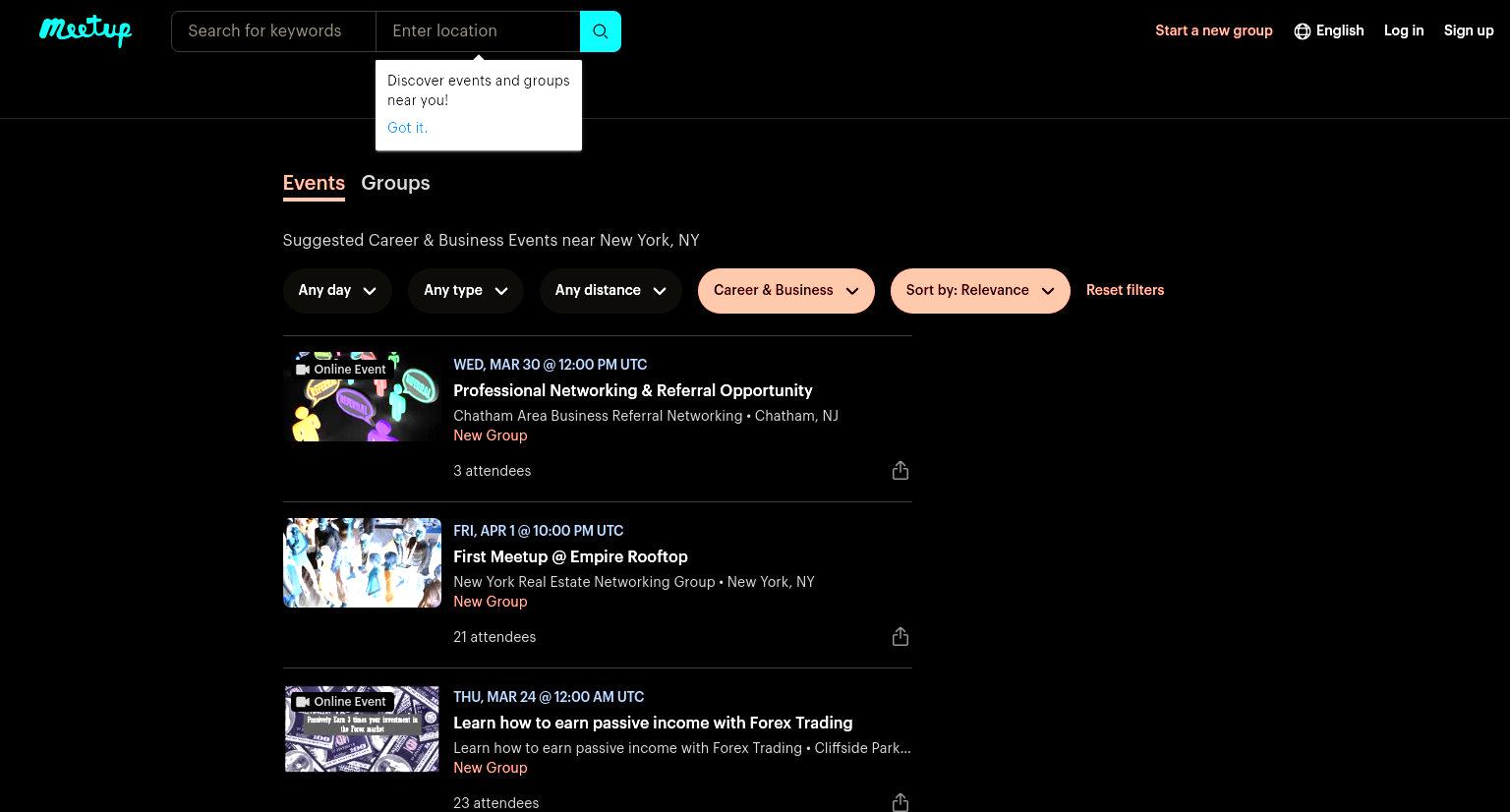Open the Empire Rooftop event thumbnail
Screen dimensions: 1510x812
[x=362, y=563]
